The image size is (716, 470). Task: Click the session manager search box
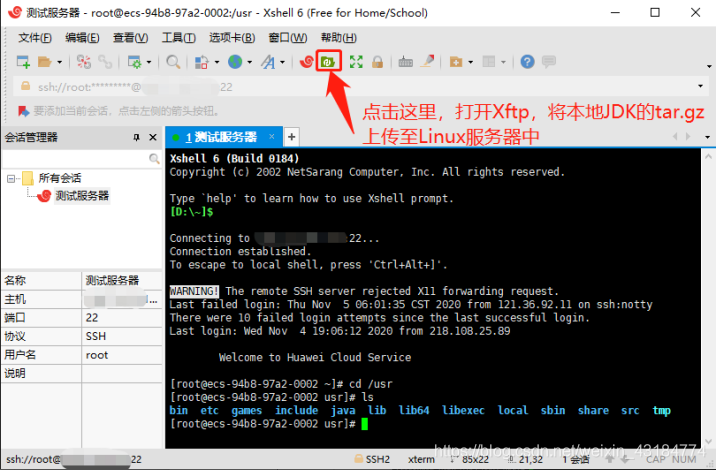pos(75,158)
